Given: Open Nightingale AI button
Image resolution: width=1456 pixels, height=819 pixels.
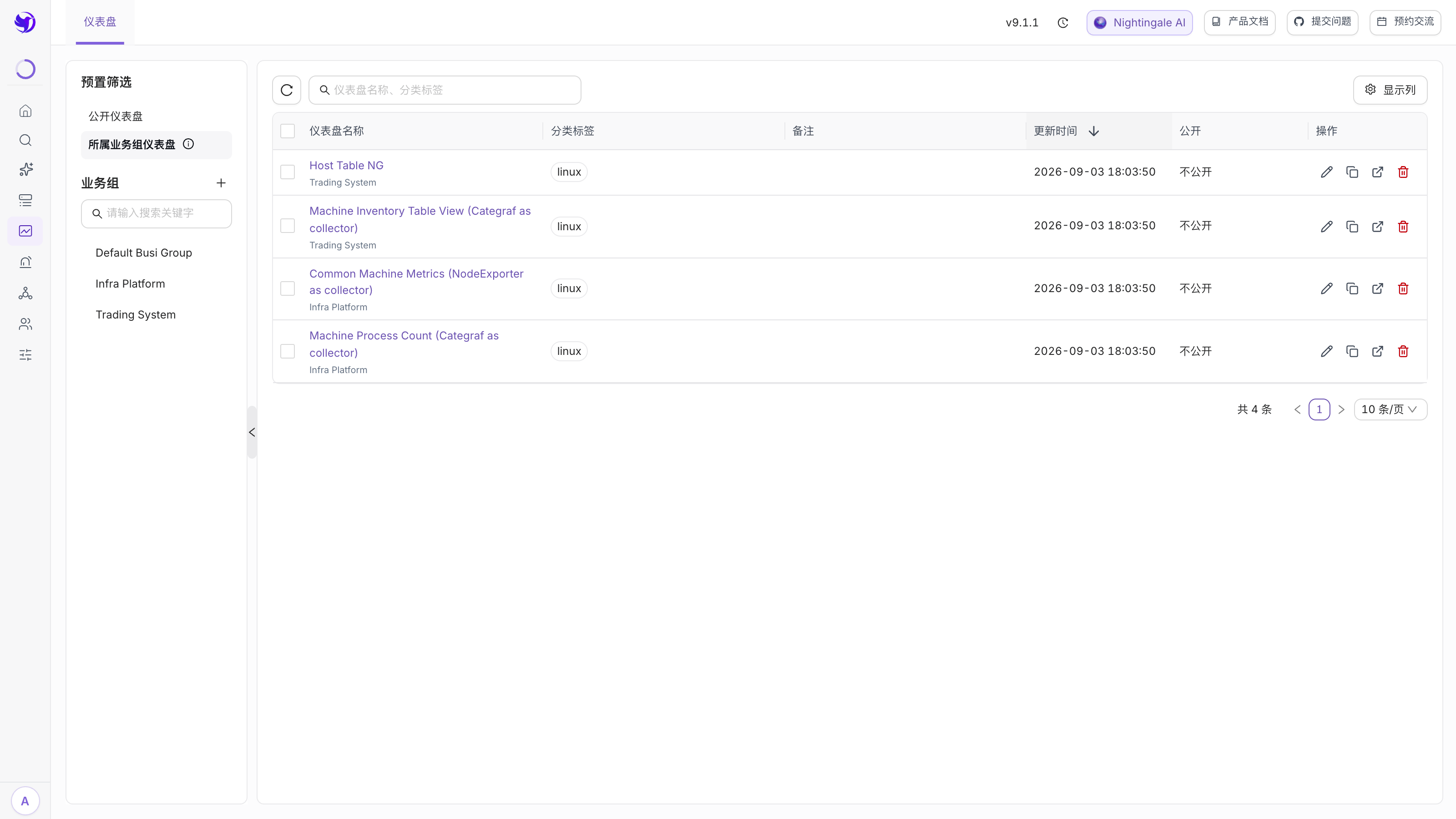Looking at the screenshot, I should click(1139, 23).
